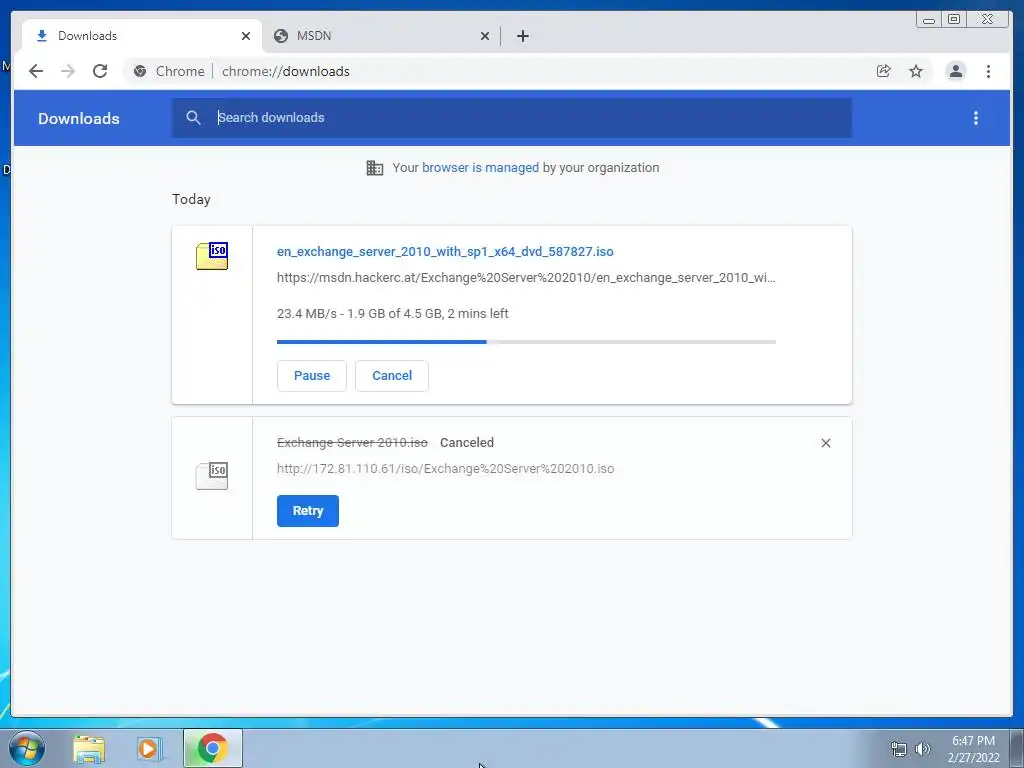Go back using the browser back arrow
The height and width of the screenshot is (768, 1024).
pos(36,71)
